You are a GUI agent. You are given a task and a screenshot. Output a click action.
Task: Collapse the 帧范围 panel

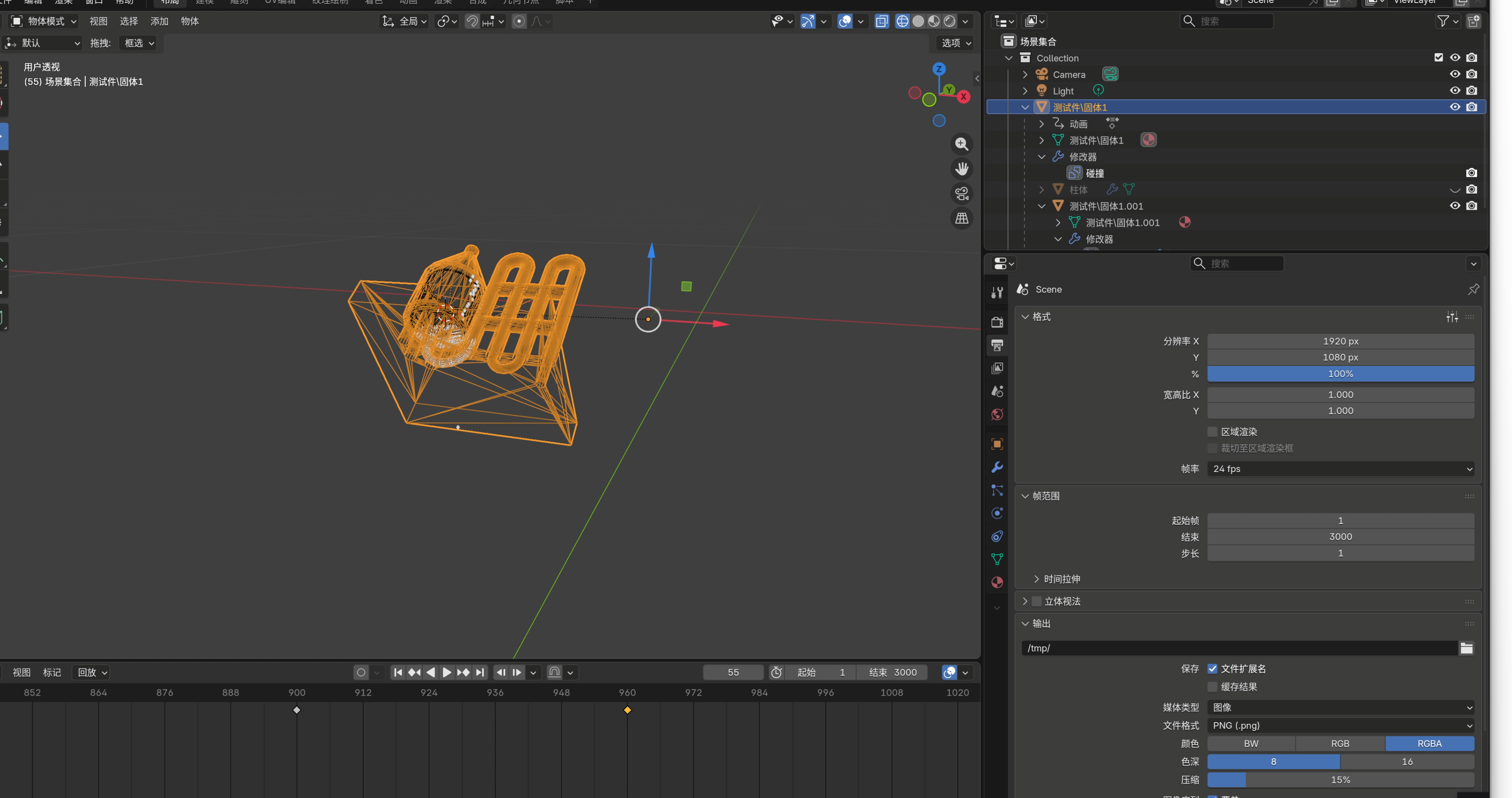click(1025, 496)
